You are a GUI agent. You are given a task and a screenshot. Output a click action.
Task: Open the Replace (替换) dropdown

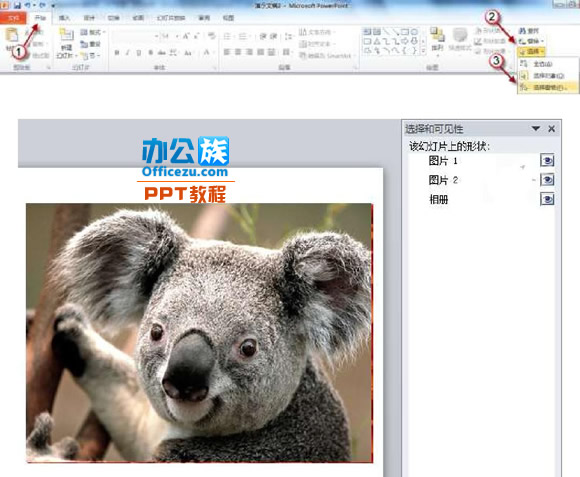point(531,41)
